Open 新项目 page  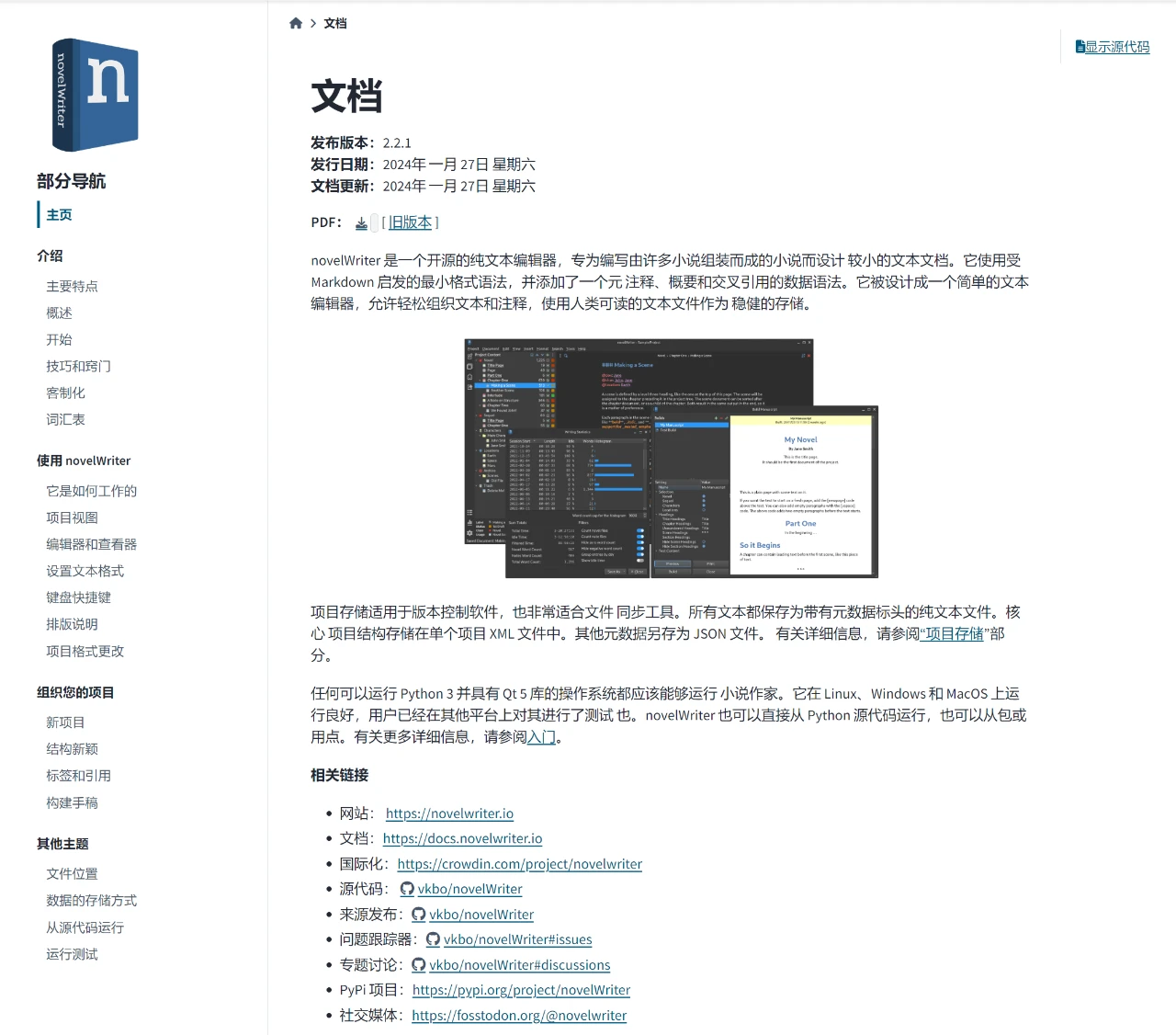[65, 723]
